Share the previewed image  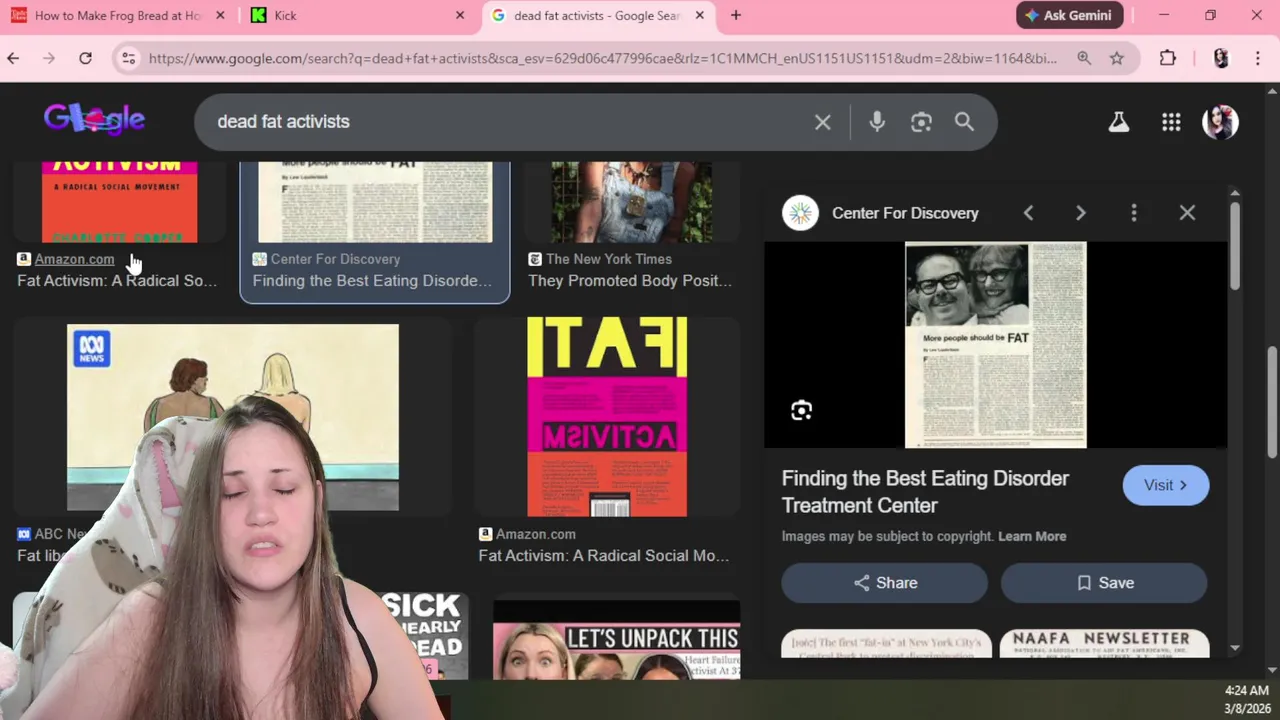(x=884, y=583)
